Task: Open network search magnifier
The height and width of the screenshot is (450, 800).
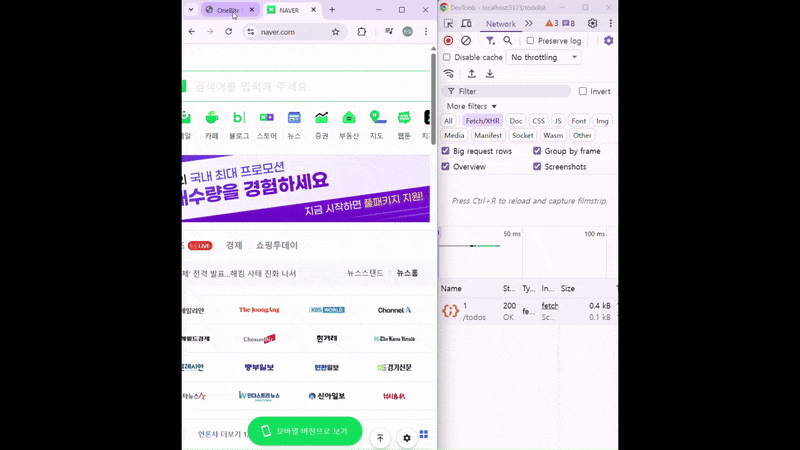Action: coord(508,40)
